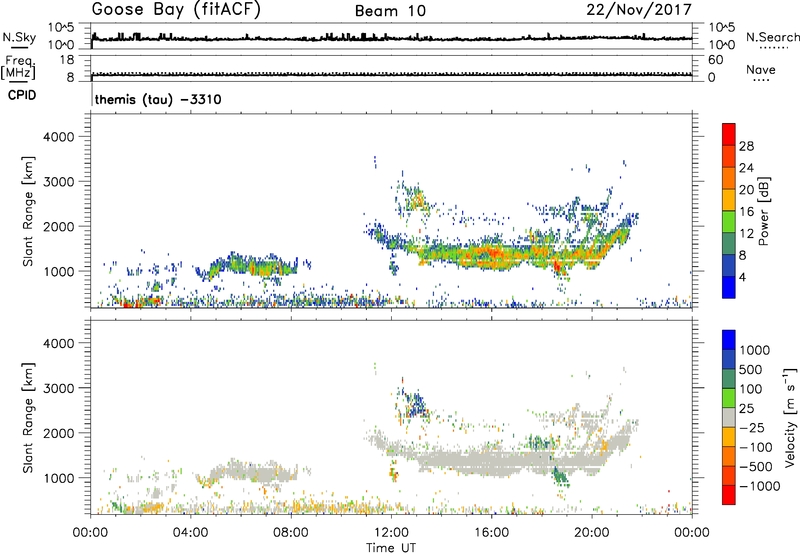Viewport: 800px width, 554px height.
Task: Click the blue high-velocity patch near 2700 km
Action: click(416, 404)
